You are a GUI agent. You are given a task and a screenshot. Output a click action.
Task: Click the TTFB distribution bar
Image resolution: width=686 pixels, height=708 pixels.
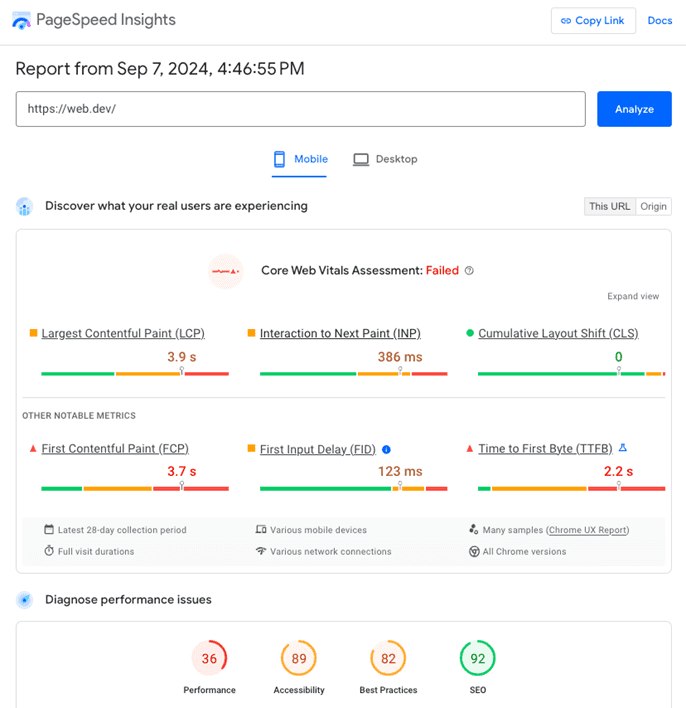pyautogui.click(x=571, y=489)
